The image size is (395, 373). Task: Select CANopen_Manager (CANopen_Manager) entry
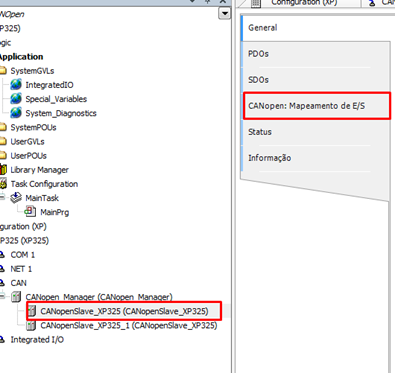click(x=99, y=297)
